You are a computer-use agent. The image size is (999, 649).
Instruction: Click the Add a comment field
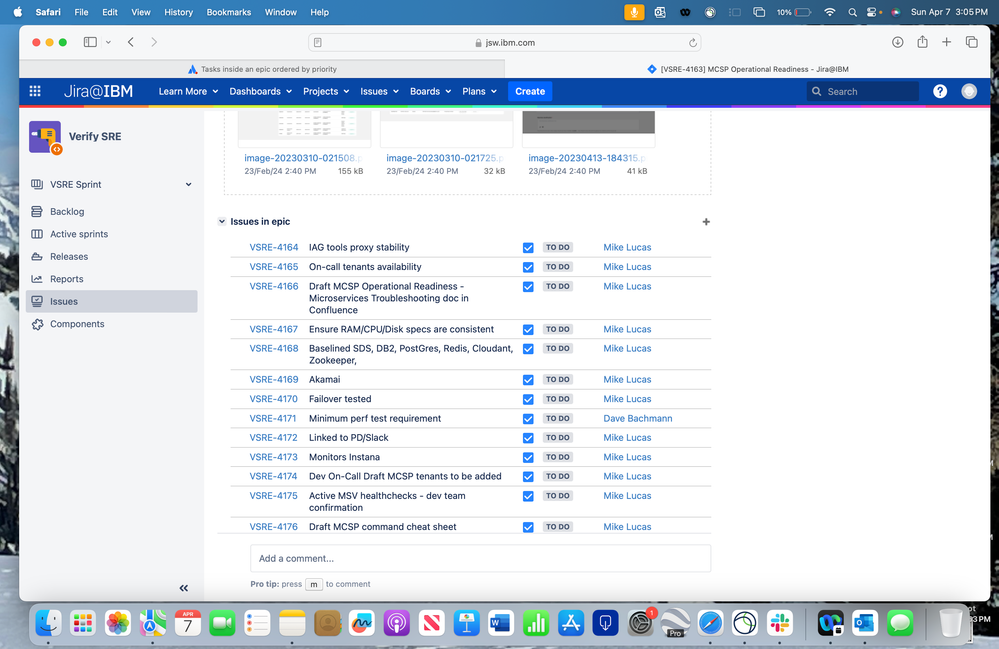tap(480, 559)
